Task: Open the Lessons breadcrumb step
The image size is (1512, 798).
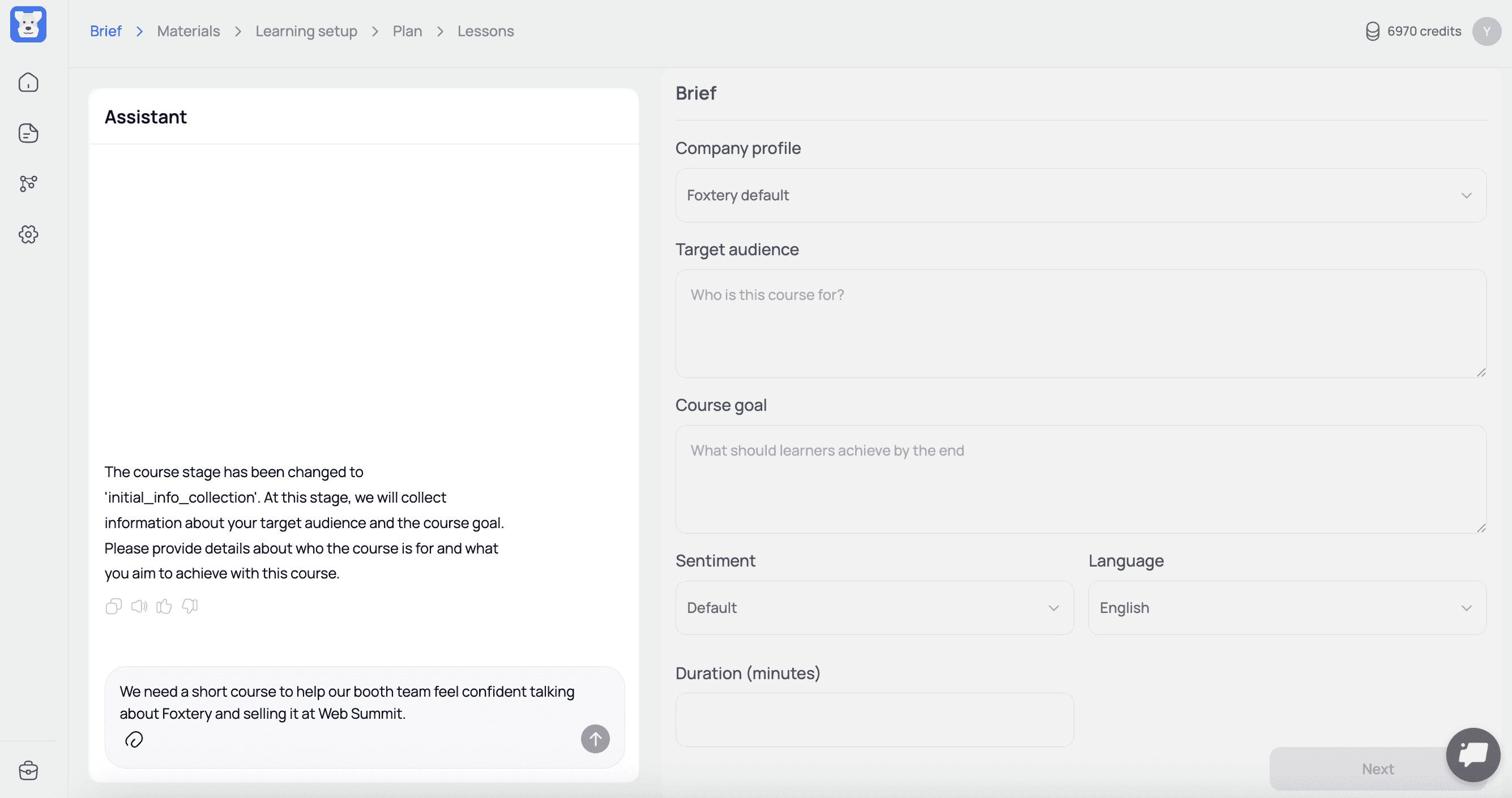Action: tap(485, 31)
